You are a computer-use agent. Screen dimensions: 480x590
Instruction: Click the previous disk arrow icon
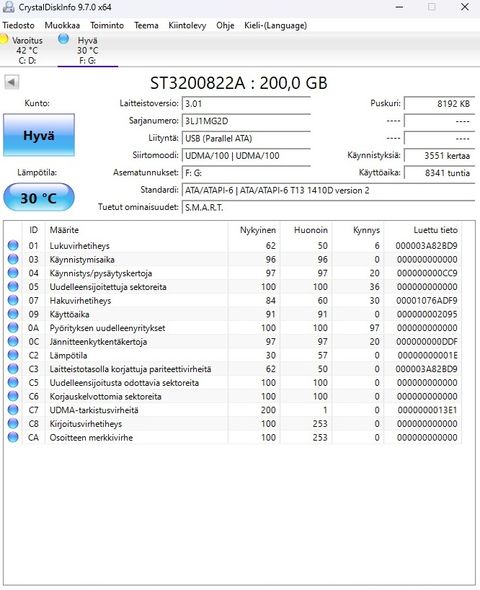click(12, 82)
